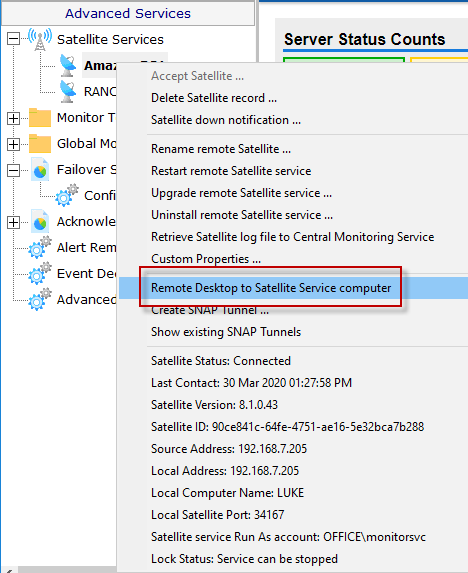Click Local Computer Name: LUKE line
This screenshot has height=573, width=468.
pos(228,493)
